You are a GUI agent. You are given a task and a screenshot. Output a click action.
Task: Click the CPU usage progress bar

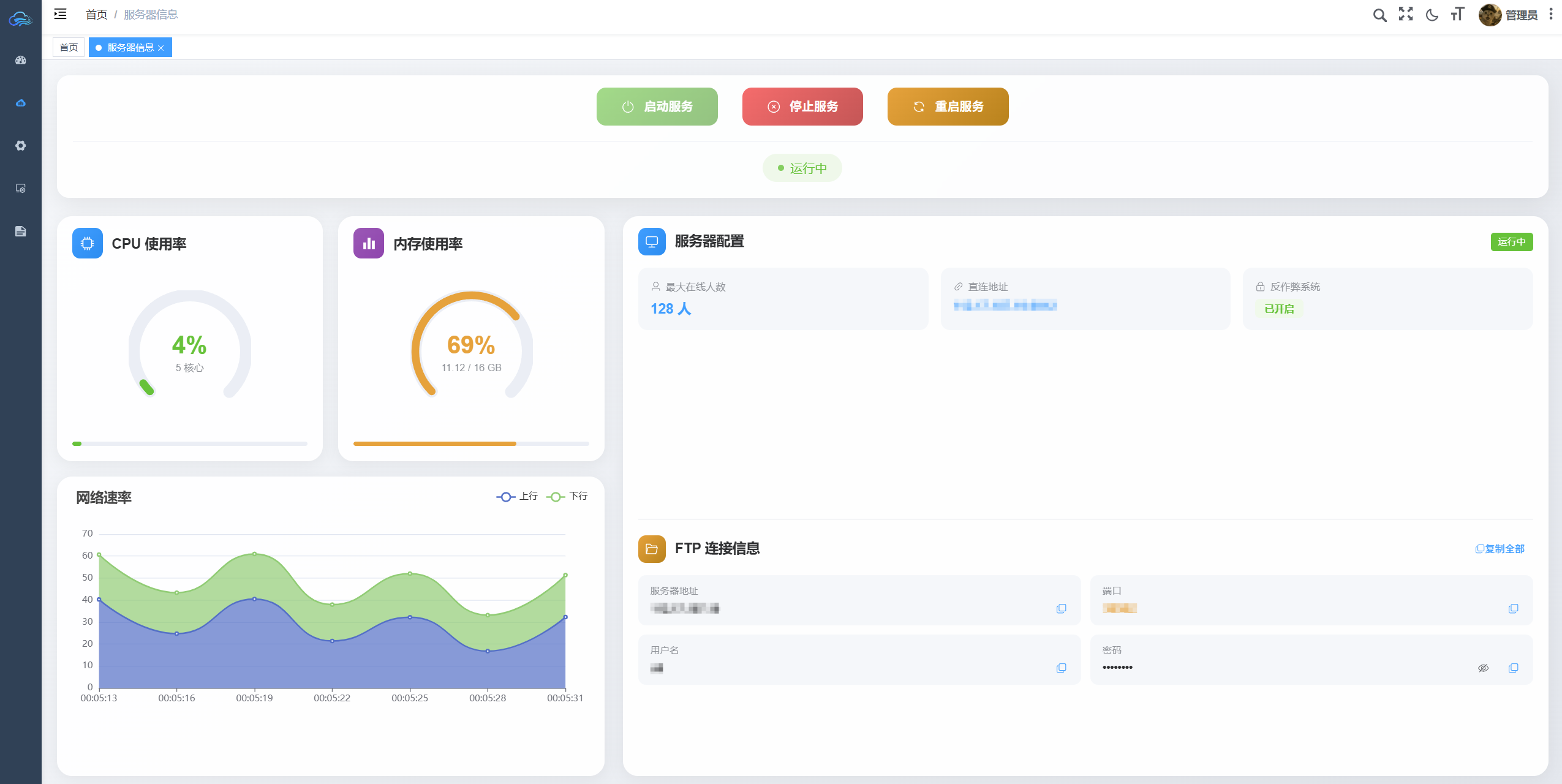pyautogui.click(x=190, y=443)
